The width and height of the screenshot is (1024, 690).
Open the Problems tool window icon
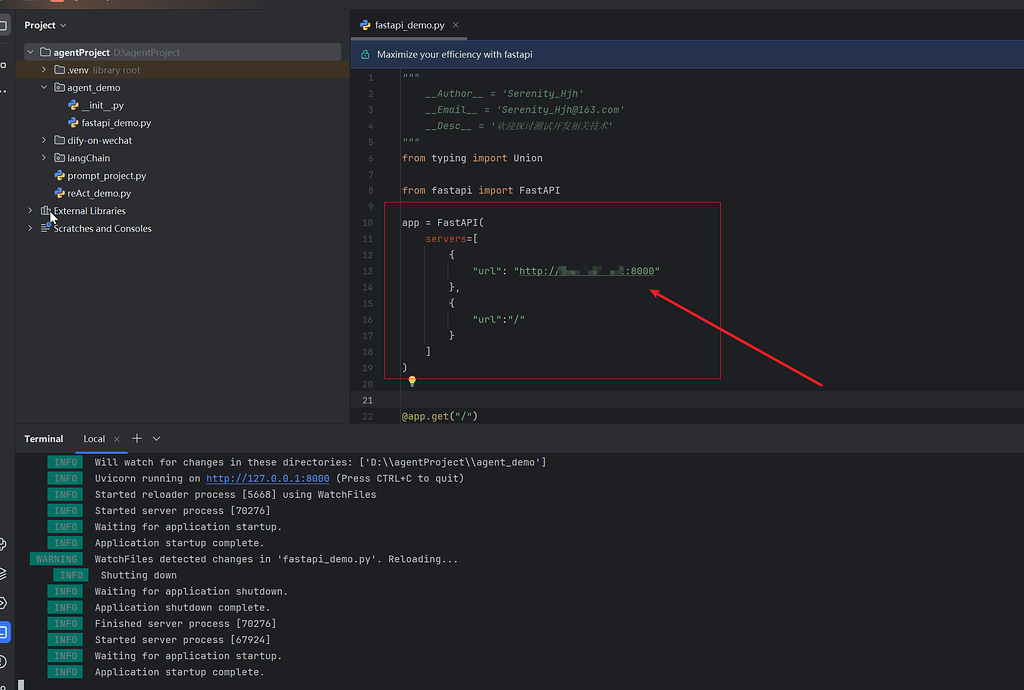(x=4, y=661)
